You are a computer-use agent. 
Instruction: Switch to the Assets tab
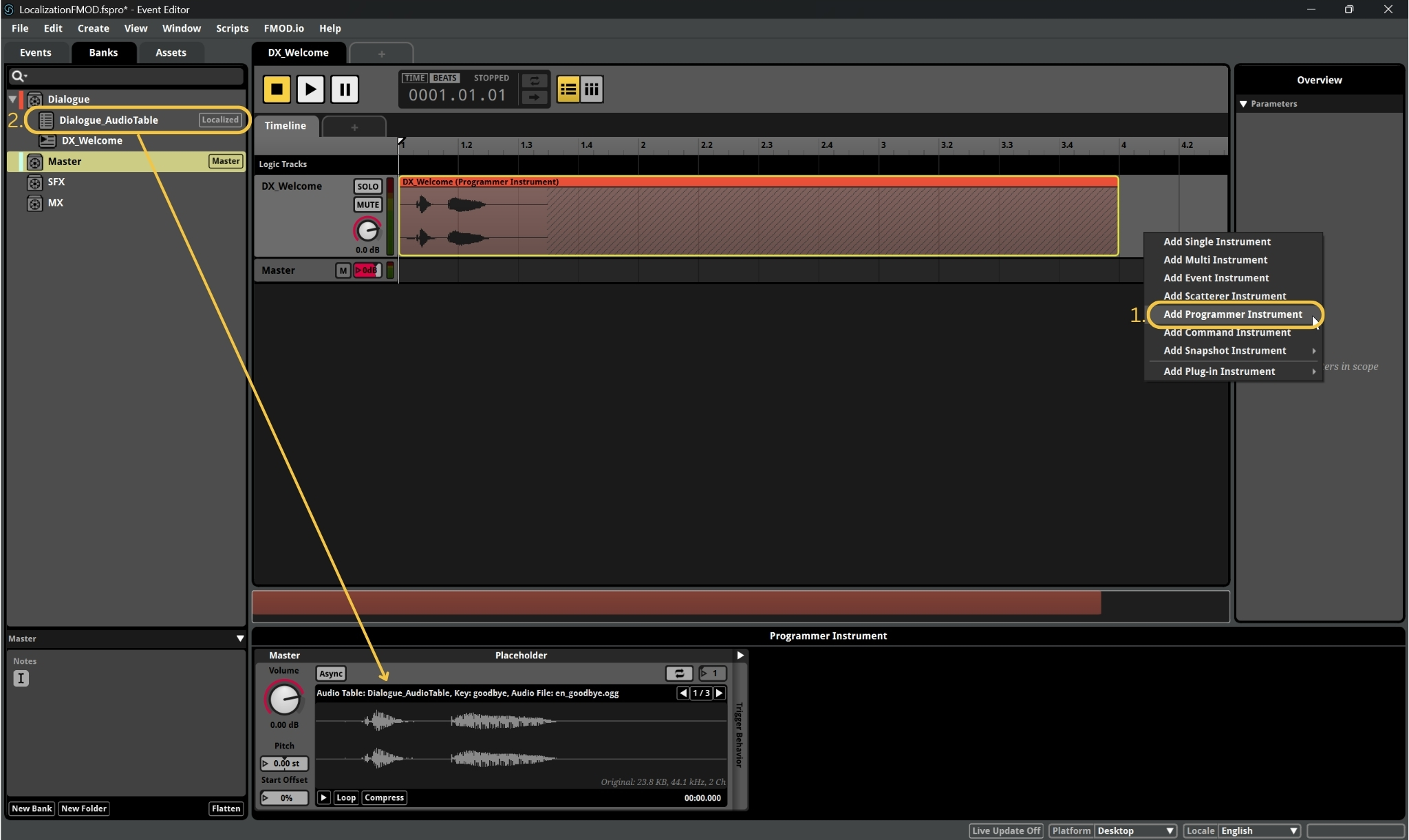[171, 52]
